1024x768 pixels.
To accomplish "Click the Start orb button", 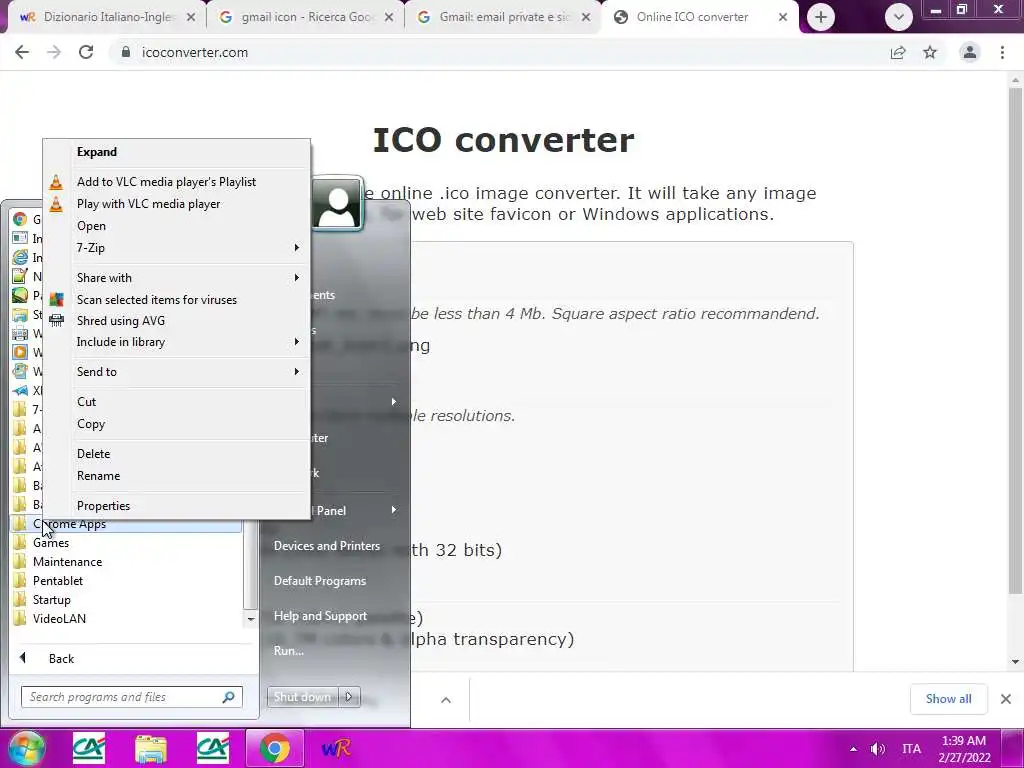I will [x=27, y=748].
